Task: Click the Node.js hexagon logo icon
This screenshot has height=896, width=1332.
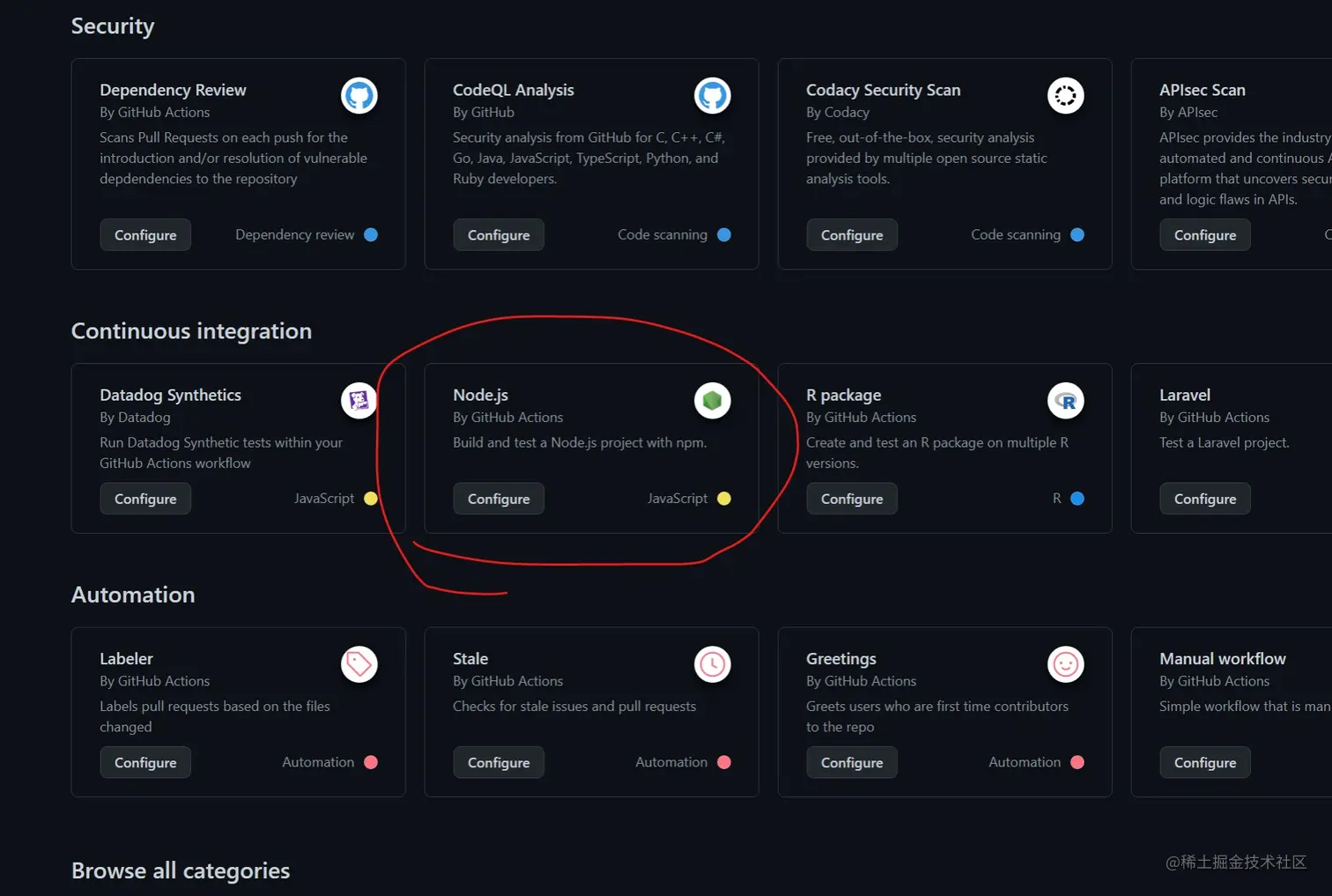Action: 713,401
